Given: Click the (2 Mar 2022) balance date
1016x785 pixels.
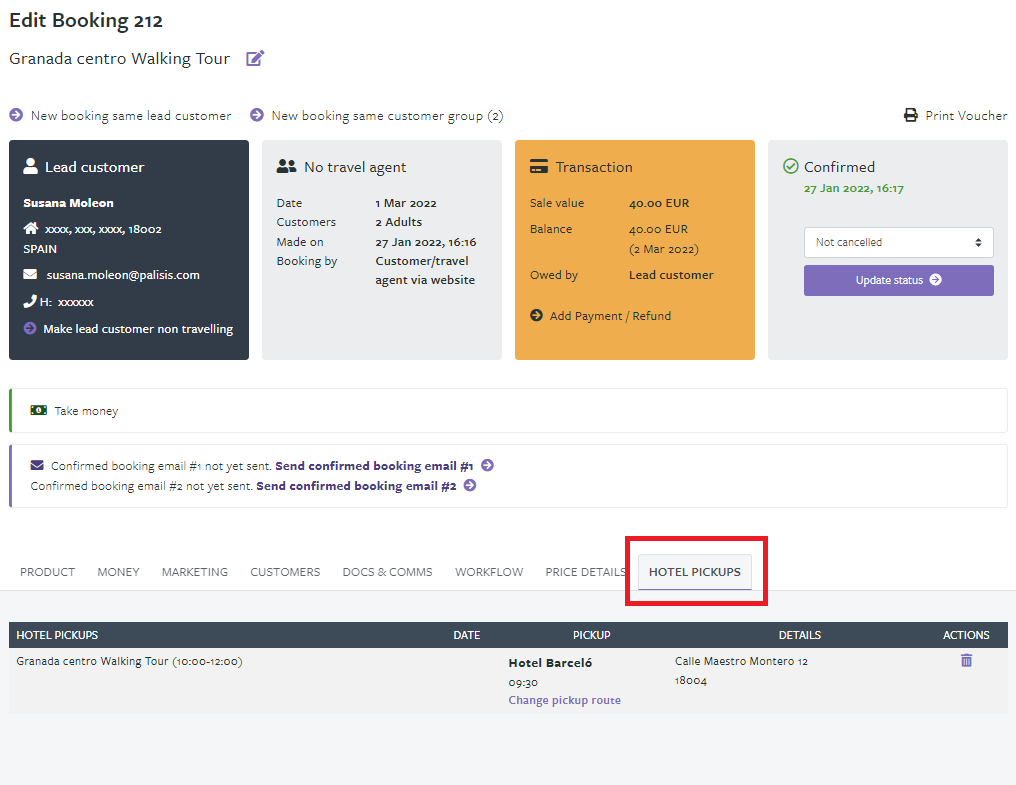Looking at the screenshot, I should pos(664,249).
